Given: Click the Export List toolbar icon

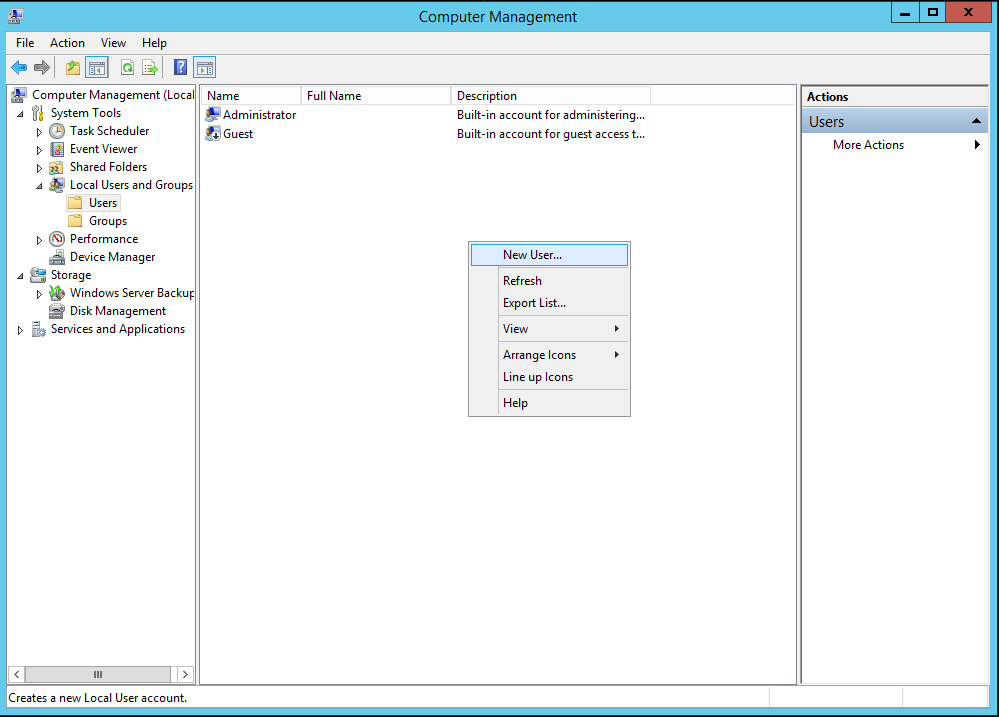Looking at the screenshot, I should click(150, 67).
